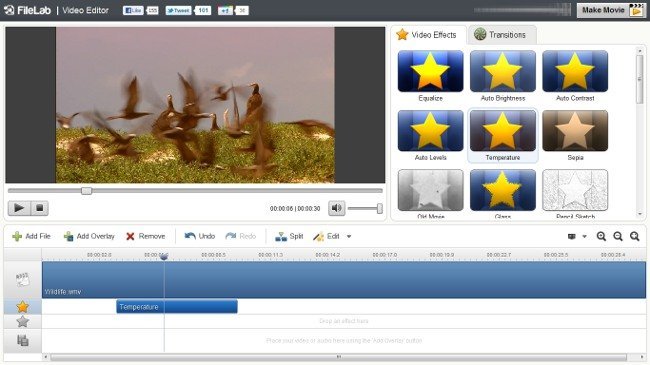Select the Wildlife.wmv video clip
This screenshot has width=650, height=365.
[x=344, y=280]
